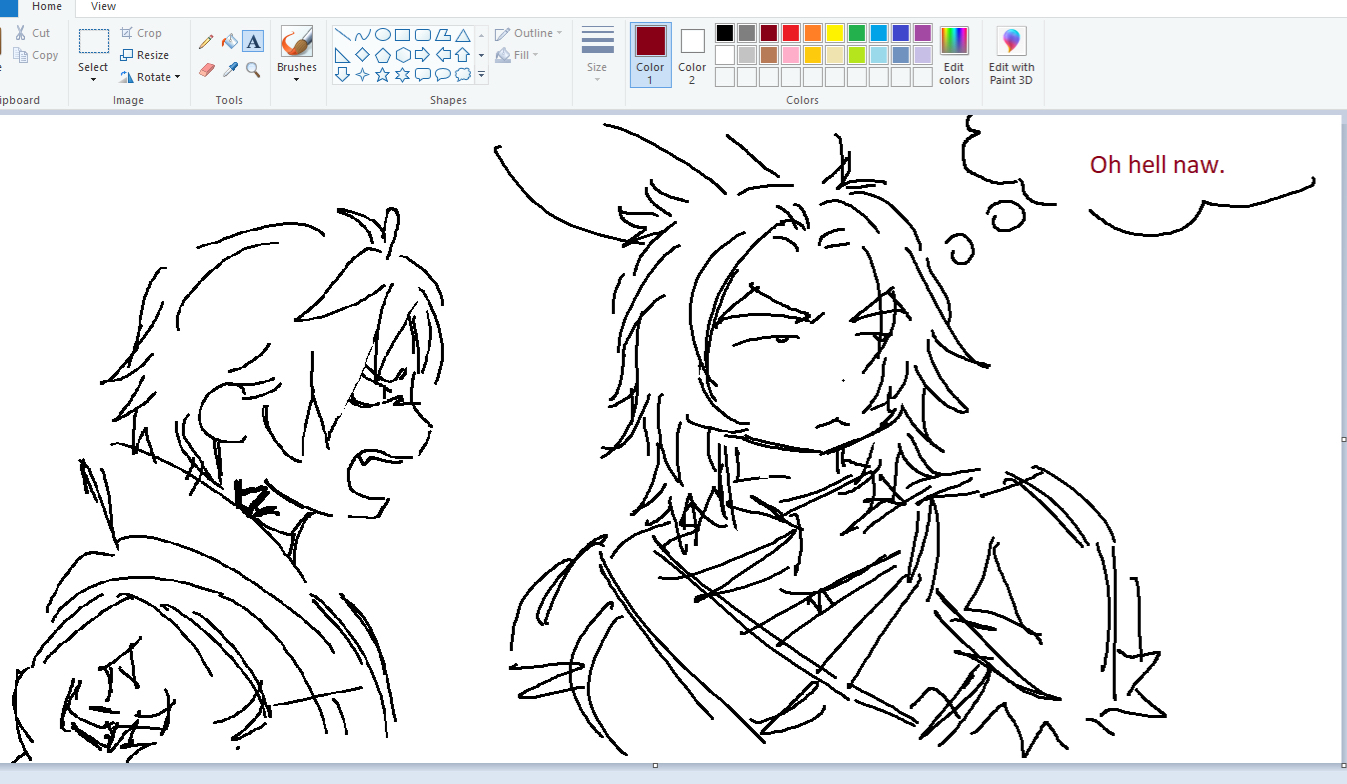The height and width of the screenshot is (784, 1347).
Task: Open the Select dropdown arrow
Action: [93, 79]
